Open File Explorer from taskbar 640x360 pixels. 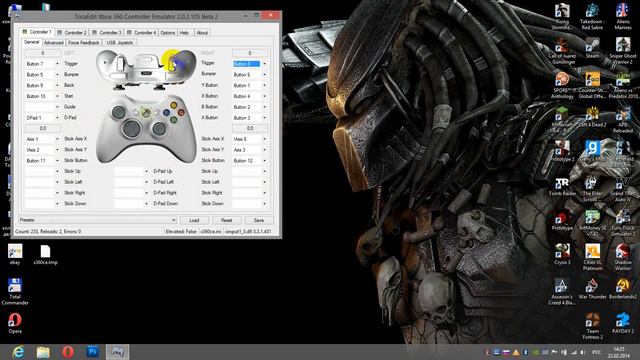(x=43, y=351)
